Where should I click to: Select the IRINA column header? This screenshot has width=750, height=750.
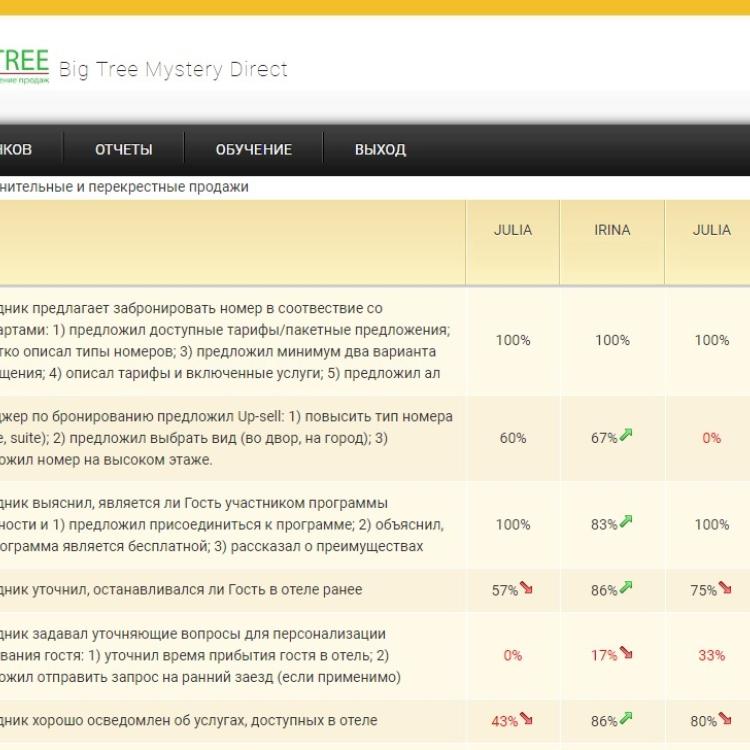612,230
